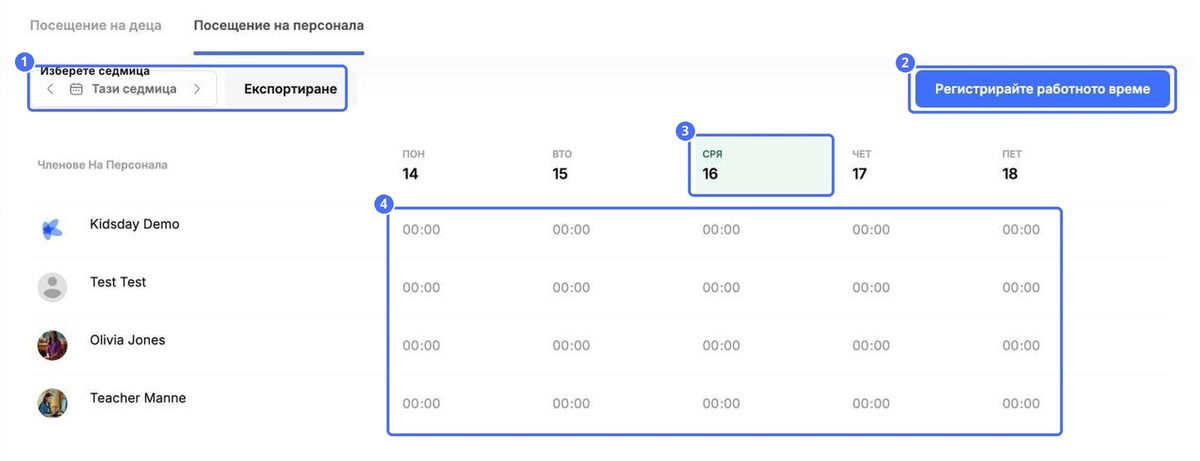Viewport: 1200px width, 461px height.
Task: Switch to Посещение на деца tab
Action: tap(96, 24)
